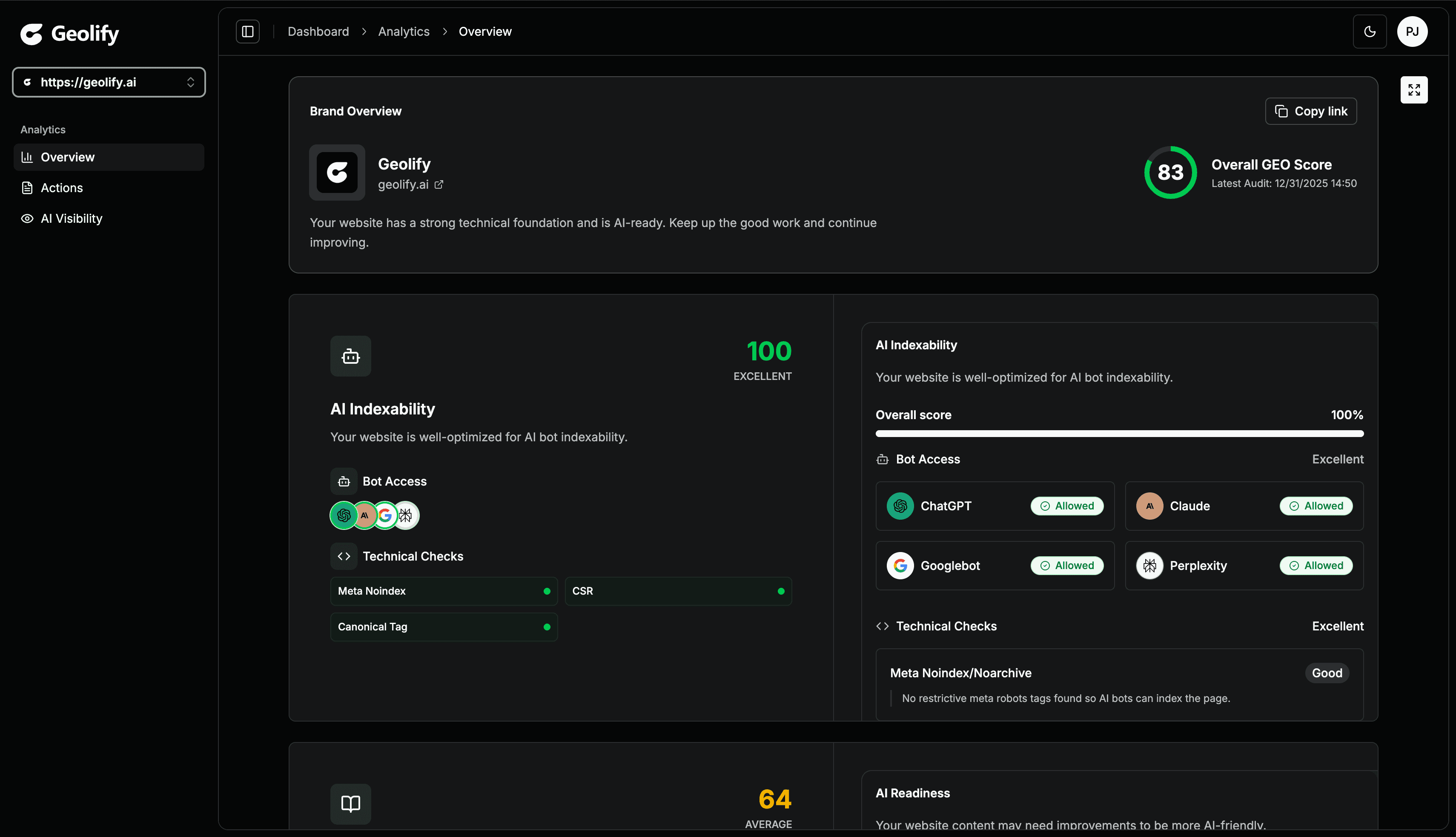Viewport: 1456px width, 837px height.
Task: Click the Claude Allowed badge
Action: coord(1316,506)
